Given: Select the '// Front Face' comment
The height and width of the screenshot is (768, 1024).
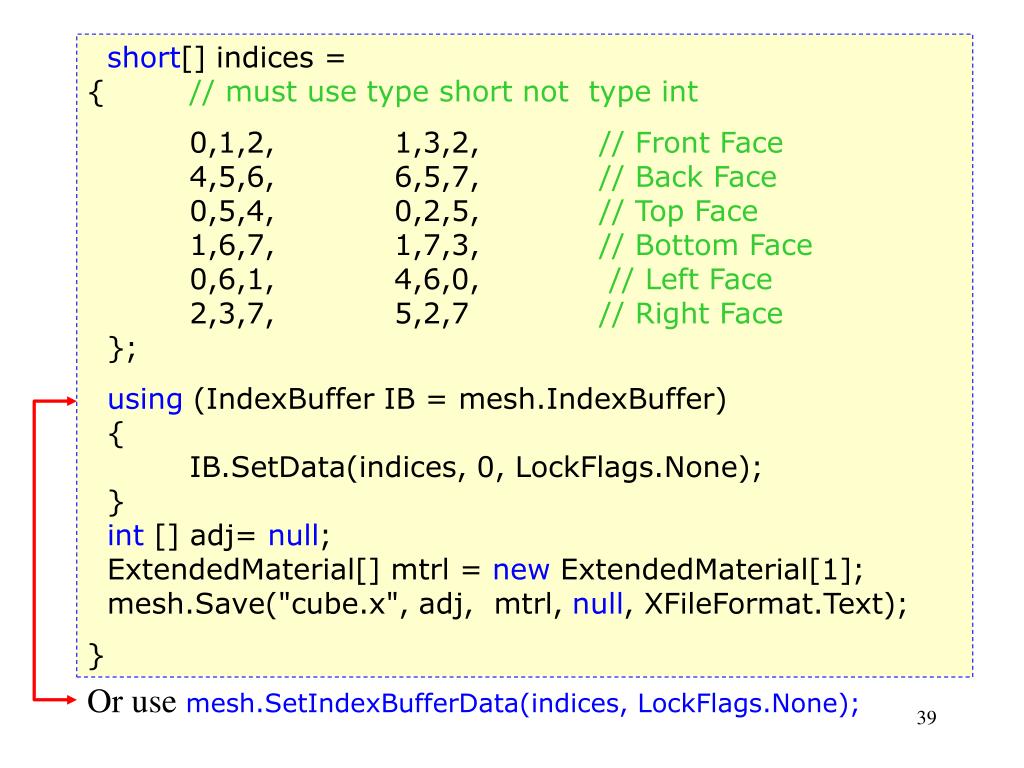Looking at the screenshot, I should pos(691,143).
